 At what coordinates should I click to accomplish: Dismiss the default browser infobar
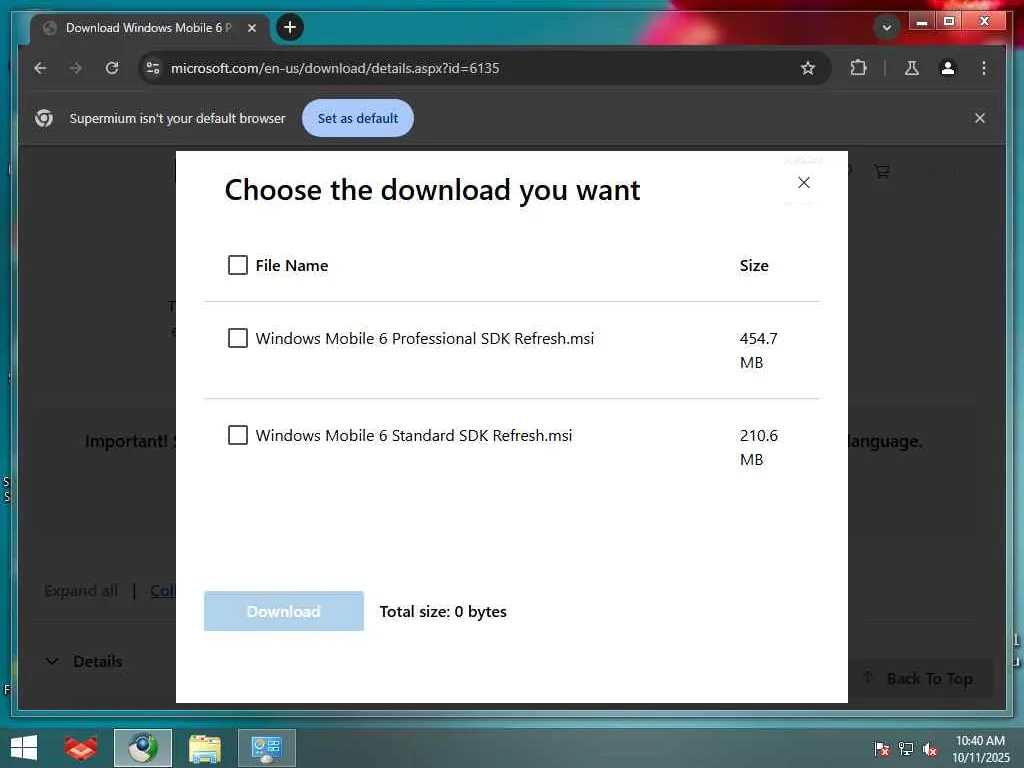(980, 118)
